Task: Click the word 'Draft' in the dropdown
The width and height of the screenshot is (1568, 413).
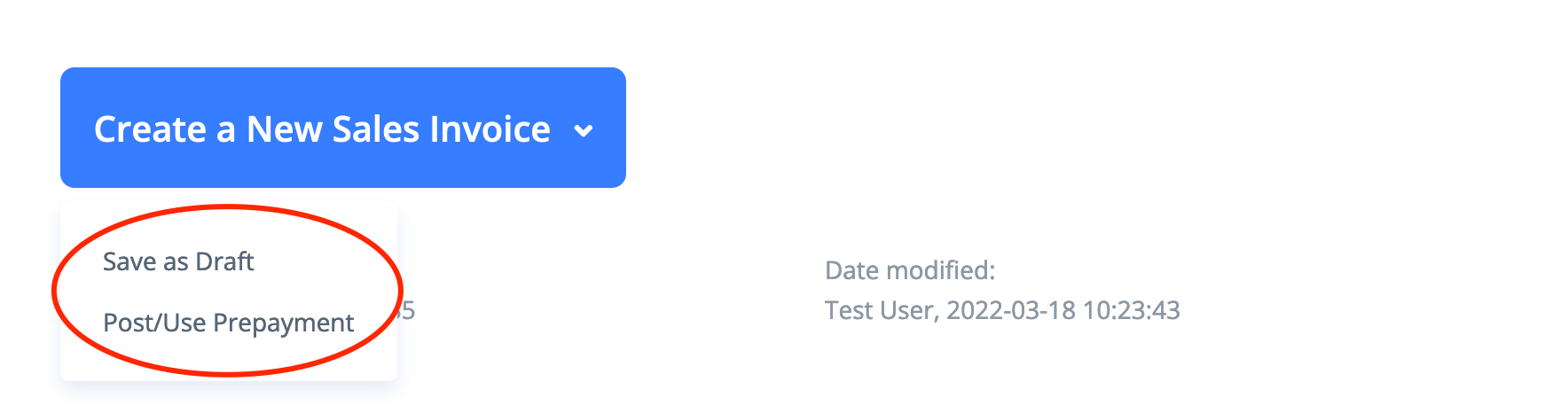Action: [x=224, y=261]
